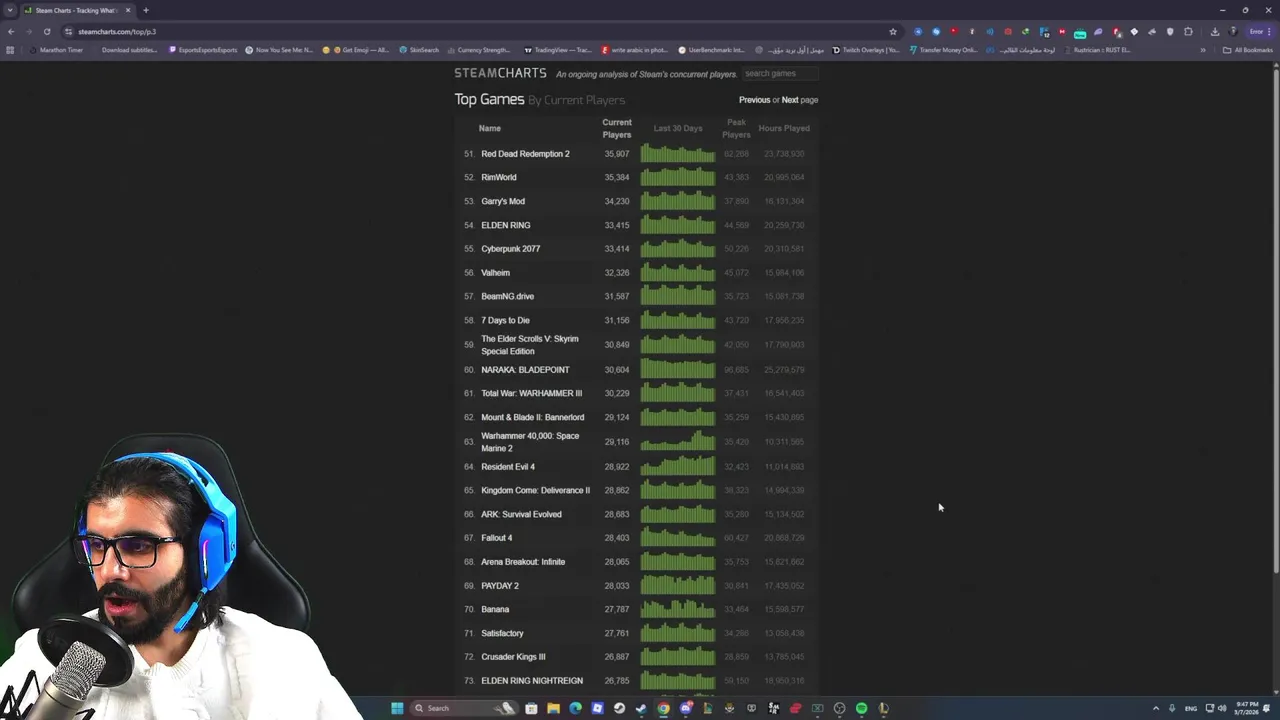The height and width of the screenshot is (720, 1280).
Task: Open the Marathon Timer bookmark
Action: (56, 50)
